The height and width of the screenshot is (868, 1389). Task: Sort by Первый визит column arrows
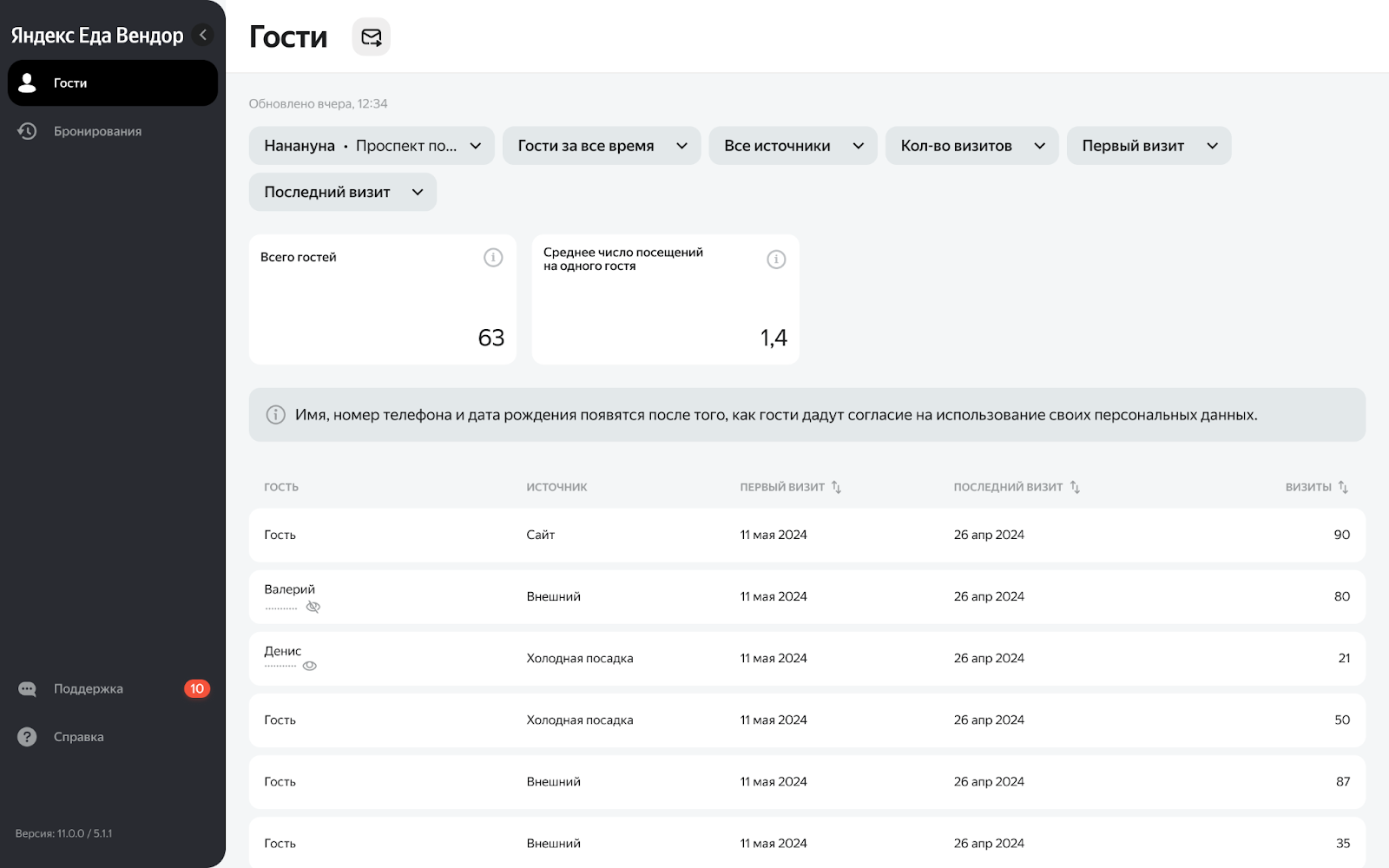coord(836,487)
